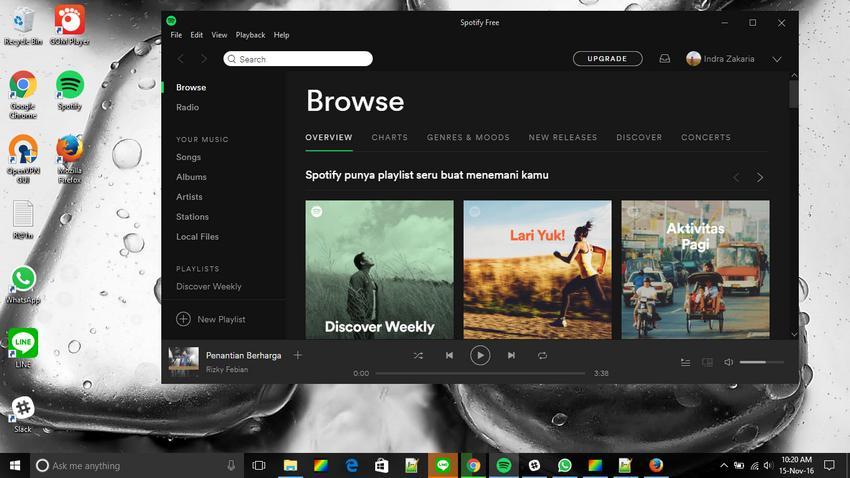Open Local Files in sidebar
Image resolution: width=850 pixels, height=478 pixels.
197,236
